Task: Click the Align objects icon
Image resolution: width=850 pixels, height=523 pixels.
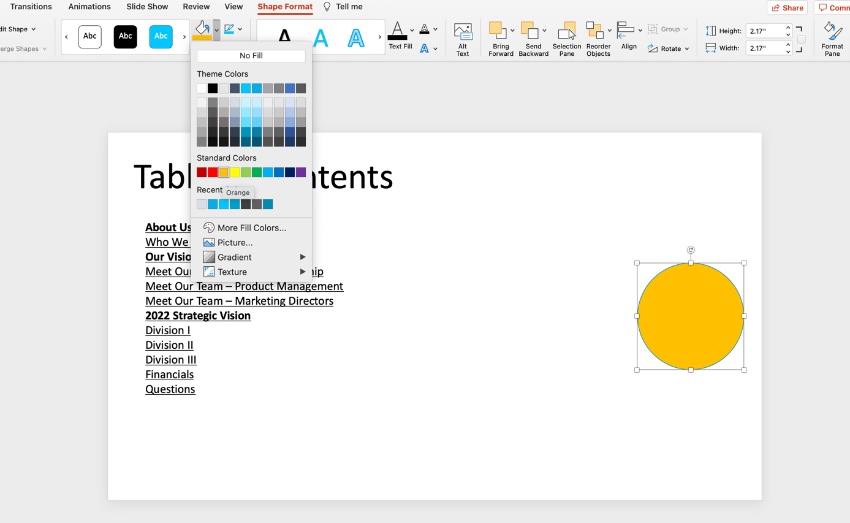Action: pos(626,30)
